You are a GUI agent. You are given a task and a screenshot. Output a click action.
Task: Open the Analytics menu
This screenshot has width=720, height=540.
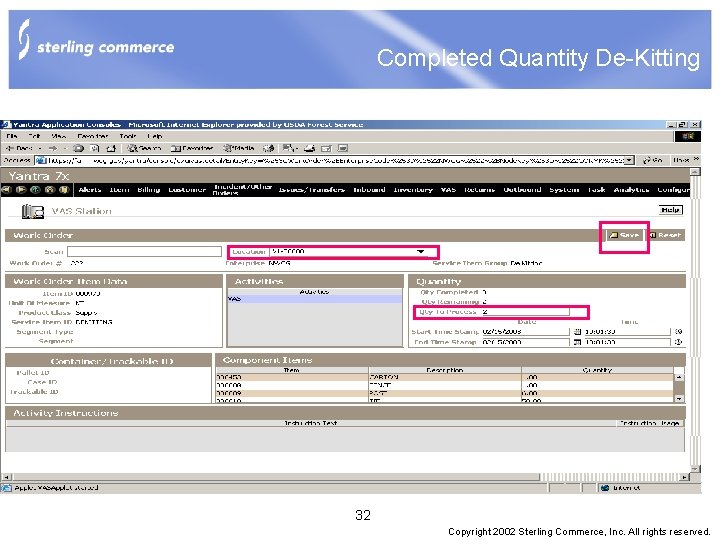pyautogui.click(x=631, y=190)
